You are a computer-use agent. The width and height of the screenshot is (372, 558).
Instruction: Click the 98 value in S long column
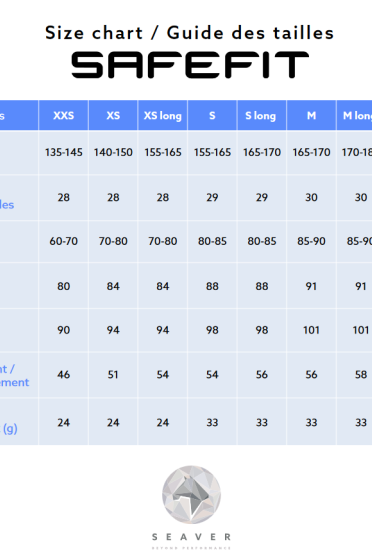tap(262, 330)
